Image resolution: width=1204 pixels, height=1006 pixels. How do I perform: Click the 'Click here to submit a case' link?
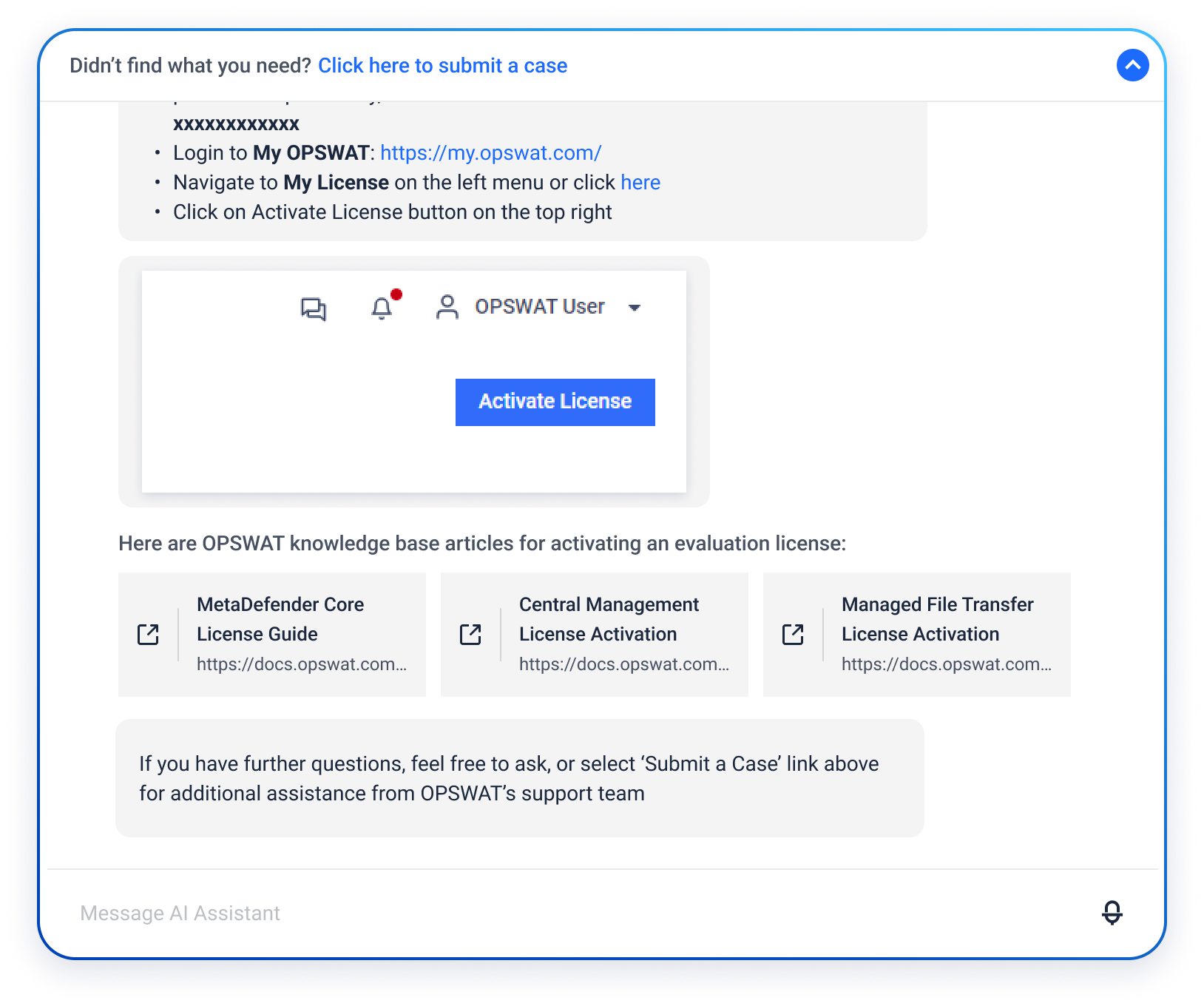click(x=442, y=66)
